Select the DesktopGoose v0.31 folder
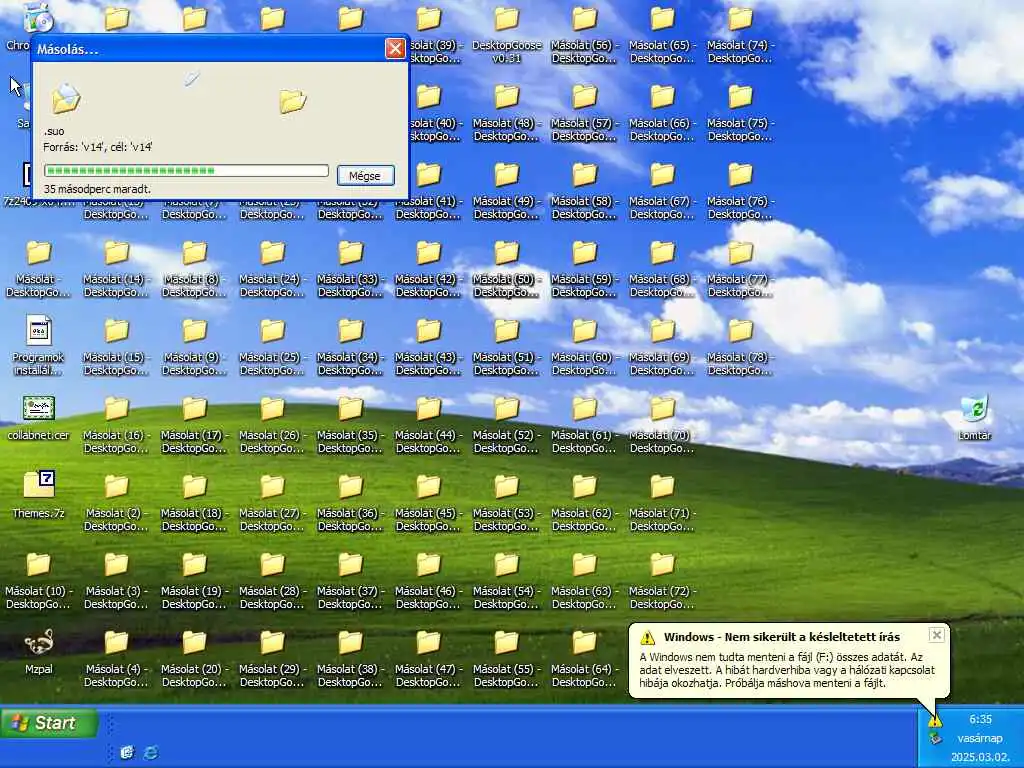Image resolution: width=1024 pixels, height=768 pixels. 507,33
